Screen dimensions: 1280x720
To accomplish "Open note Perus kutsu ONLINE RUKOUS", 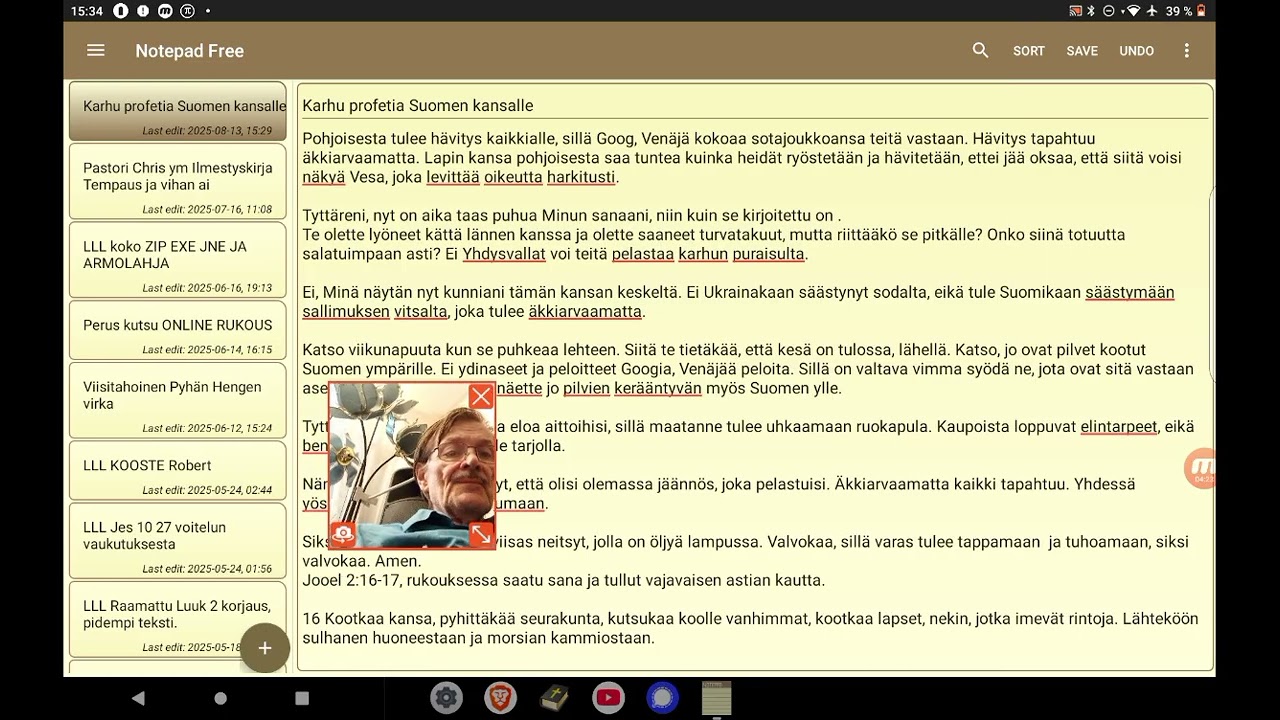I will [x=178, y=330].
